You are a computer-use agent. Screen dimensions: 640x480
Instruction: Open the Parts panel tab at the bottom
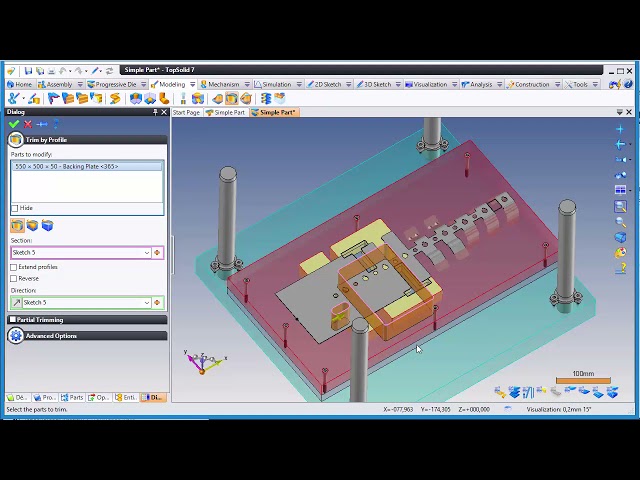74,398
